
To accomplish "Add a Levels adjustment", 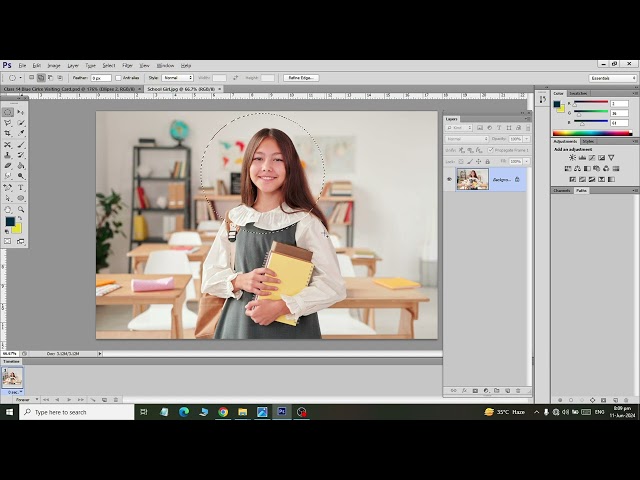I will pos(582,158).
